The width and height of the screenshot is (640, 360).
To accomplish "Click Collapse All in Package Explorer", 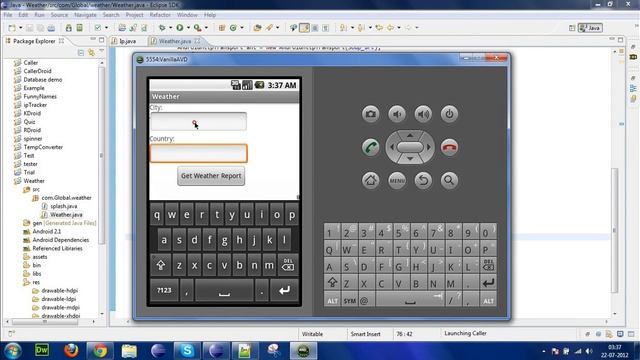I will [81, 53].
